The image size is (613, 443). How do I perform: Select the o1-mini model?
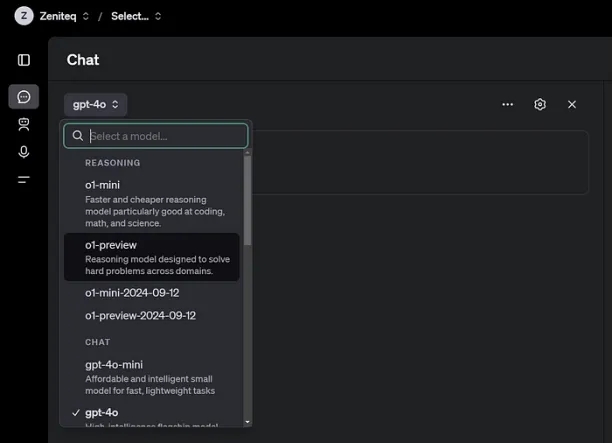(152, 203)
